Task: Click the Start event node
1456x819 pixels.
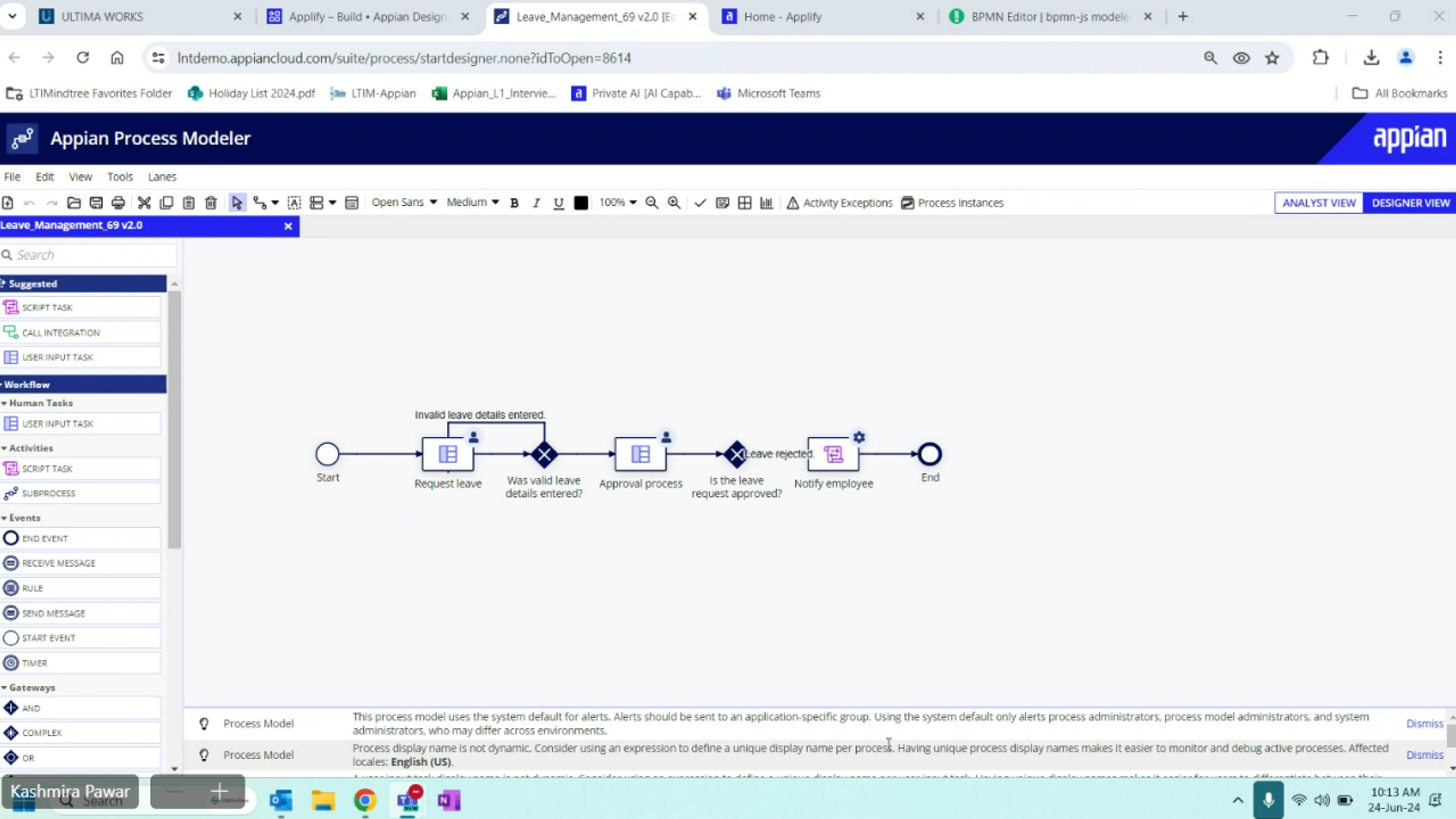Action: point(327,454)
